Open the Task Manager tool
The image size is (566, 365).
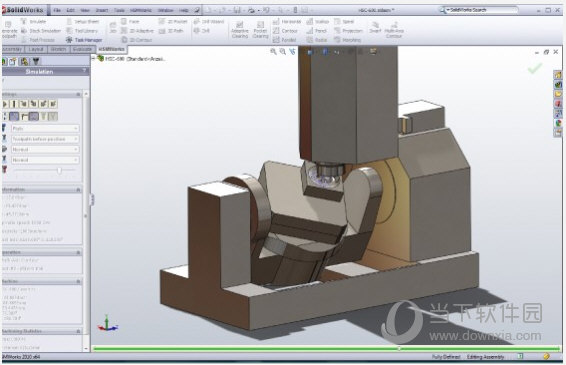(84, 40)
